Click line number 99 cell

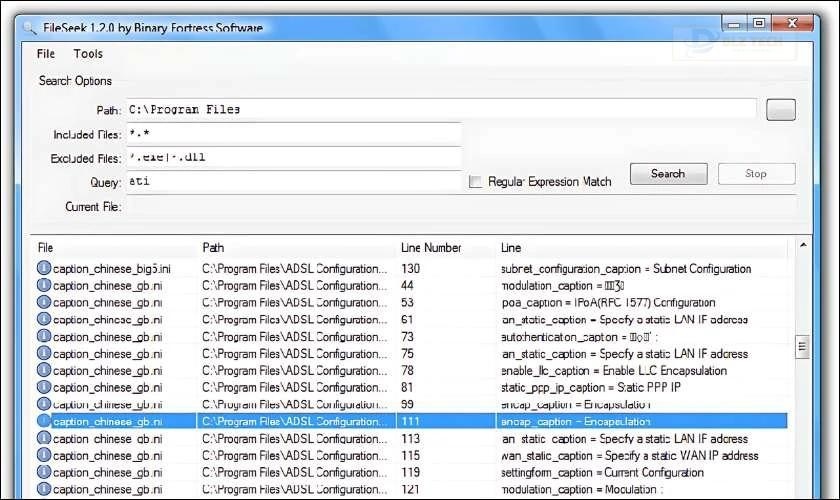[407, 405]
